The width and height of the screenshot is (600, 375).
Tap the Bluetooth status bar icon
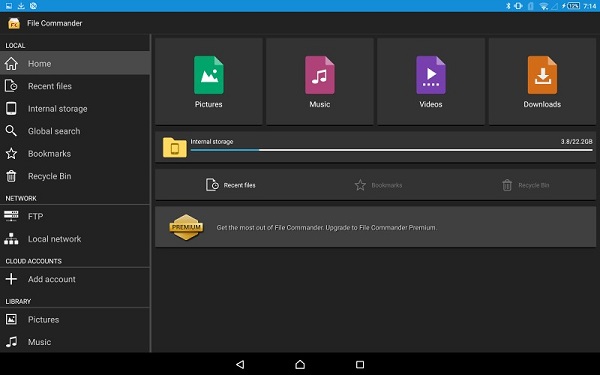tap(508, 6)
